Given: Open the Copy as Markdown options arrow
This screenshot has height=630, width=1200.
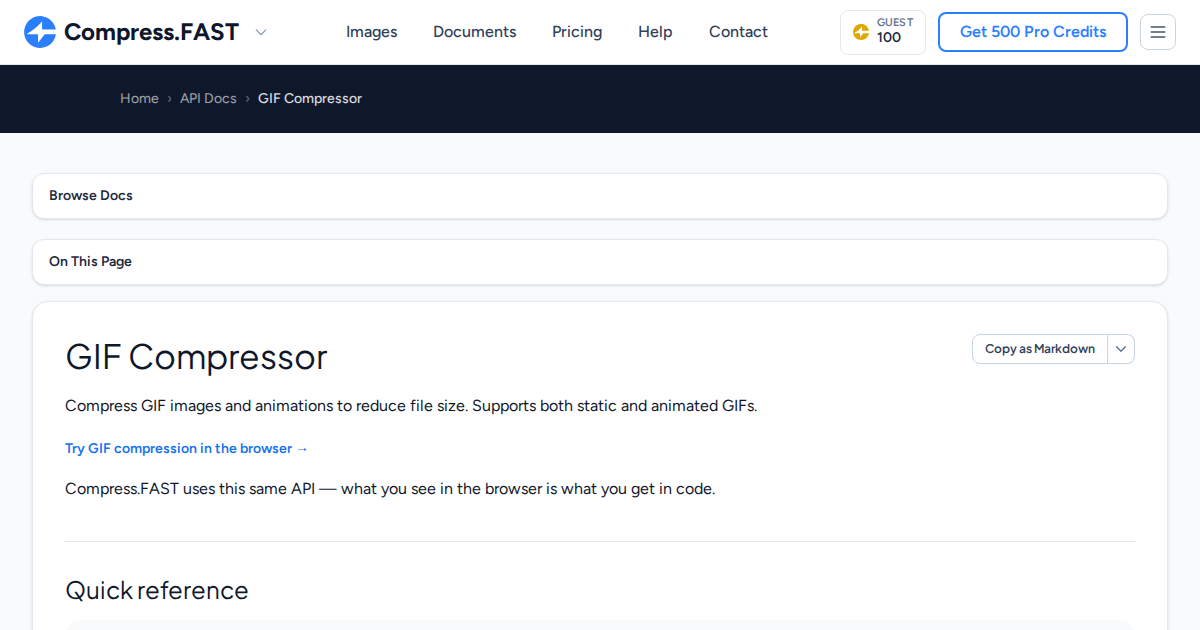Looking at the screenshot, I should click(1121, 349).
